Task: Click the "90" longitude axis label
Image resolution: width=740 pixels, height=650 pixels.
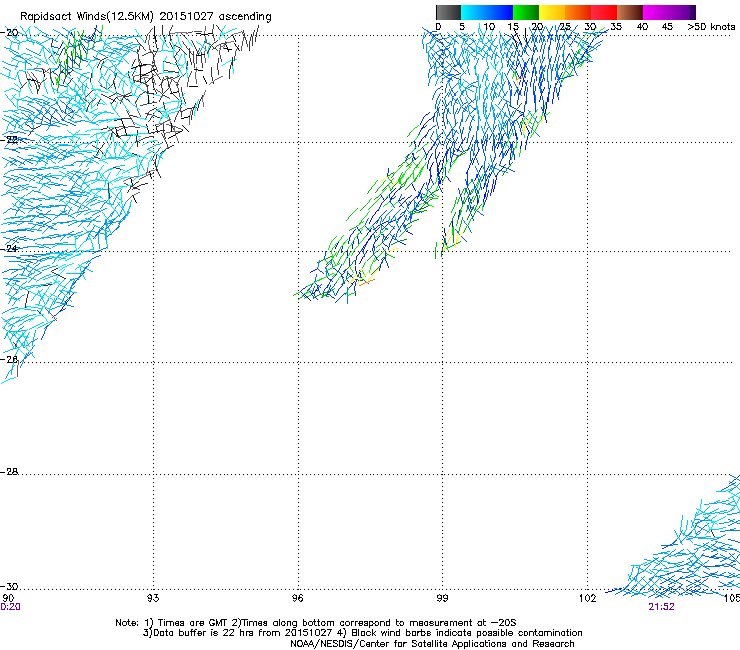Action: 8,598
